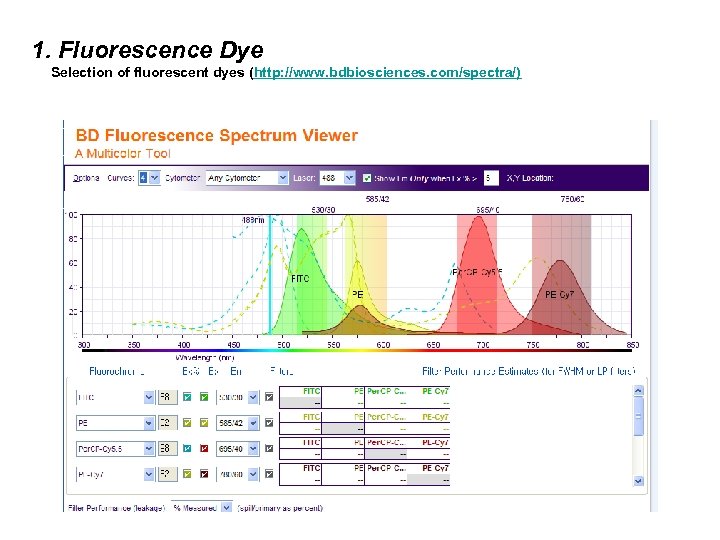Click the 488nm laser line label on the graph
Viewport: 720px width, 540px height.
point(253,220)
